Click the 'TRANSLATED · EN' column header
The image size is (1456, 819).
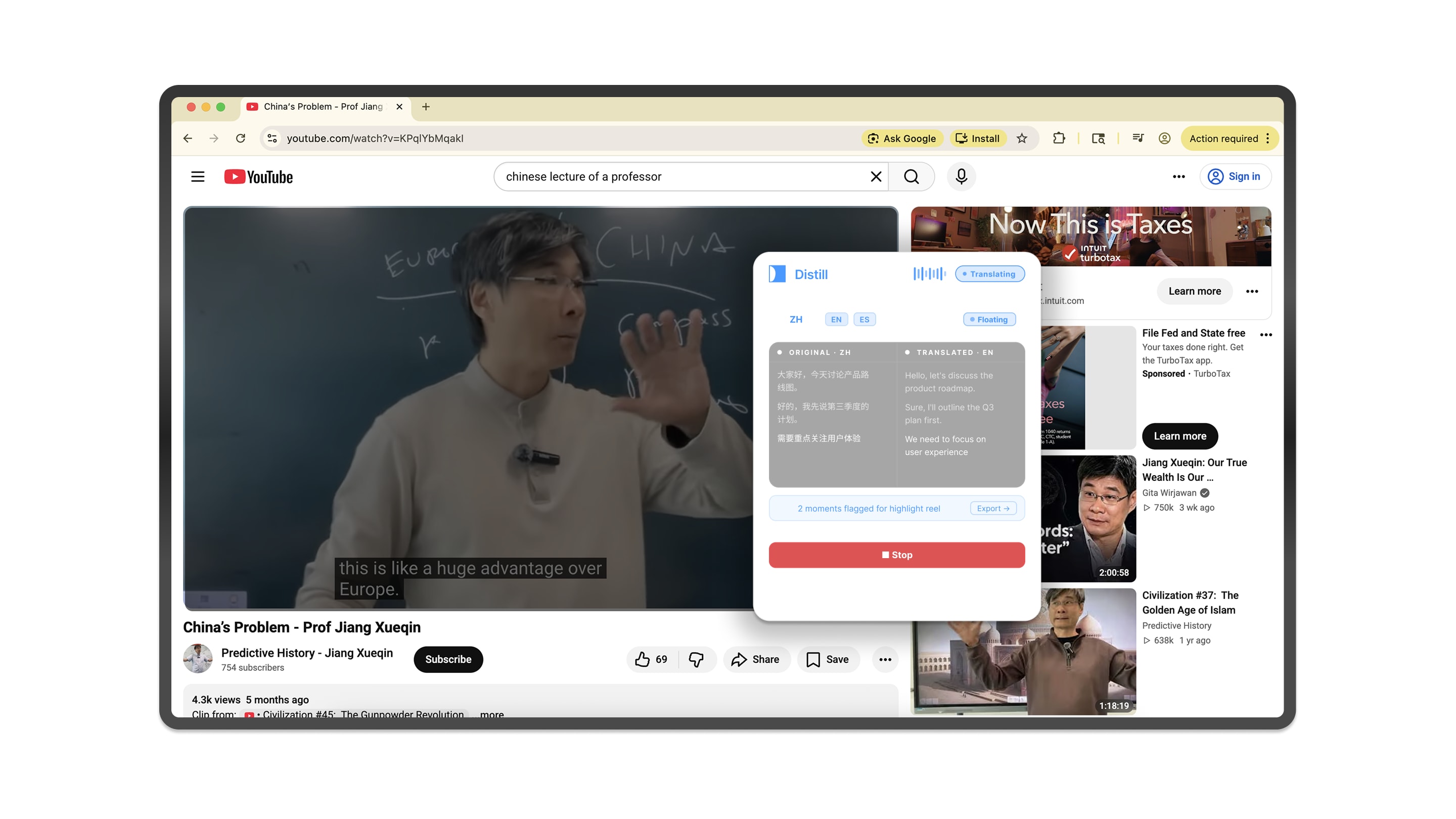[954, 352]
